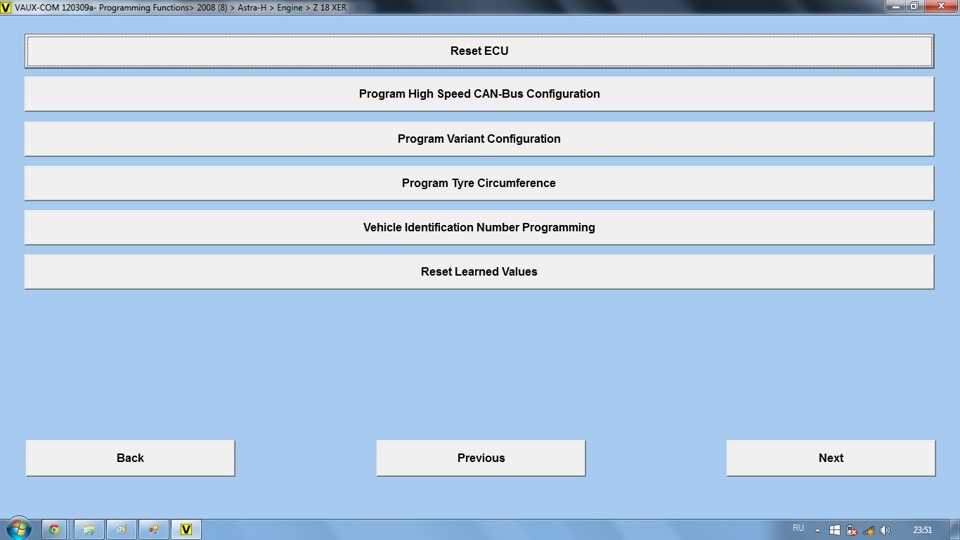The width and height of the screenshot is (960, 540).
Task: Choose Program Tyre Circumference option
Action: [x=479, y=183]
